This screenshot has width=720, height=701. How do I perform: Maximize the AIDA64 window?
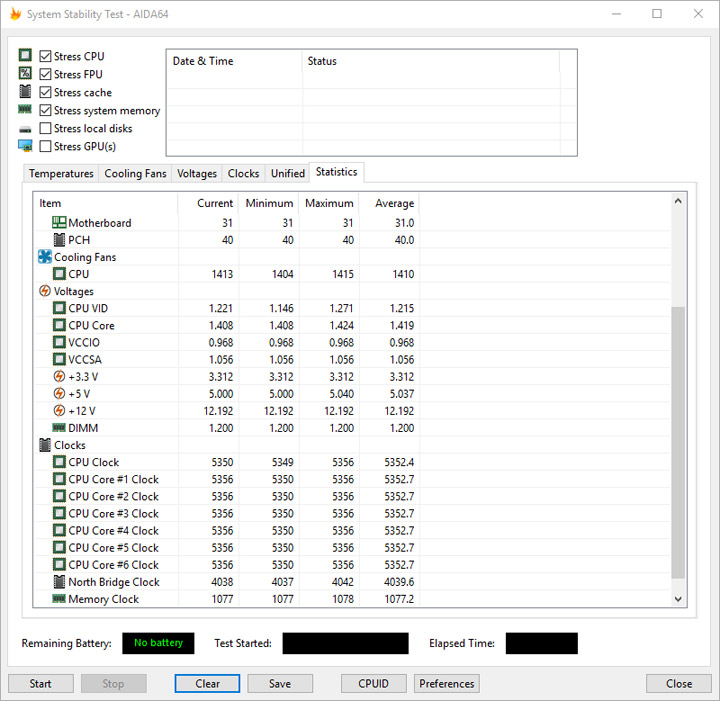[657, 14]
